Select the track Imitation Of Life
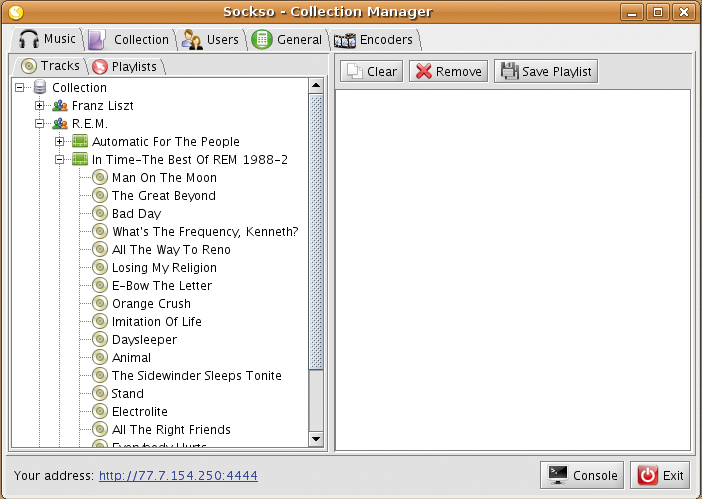This screenshot has height=499, width=702. 157,321
